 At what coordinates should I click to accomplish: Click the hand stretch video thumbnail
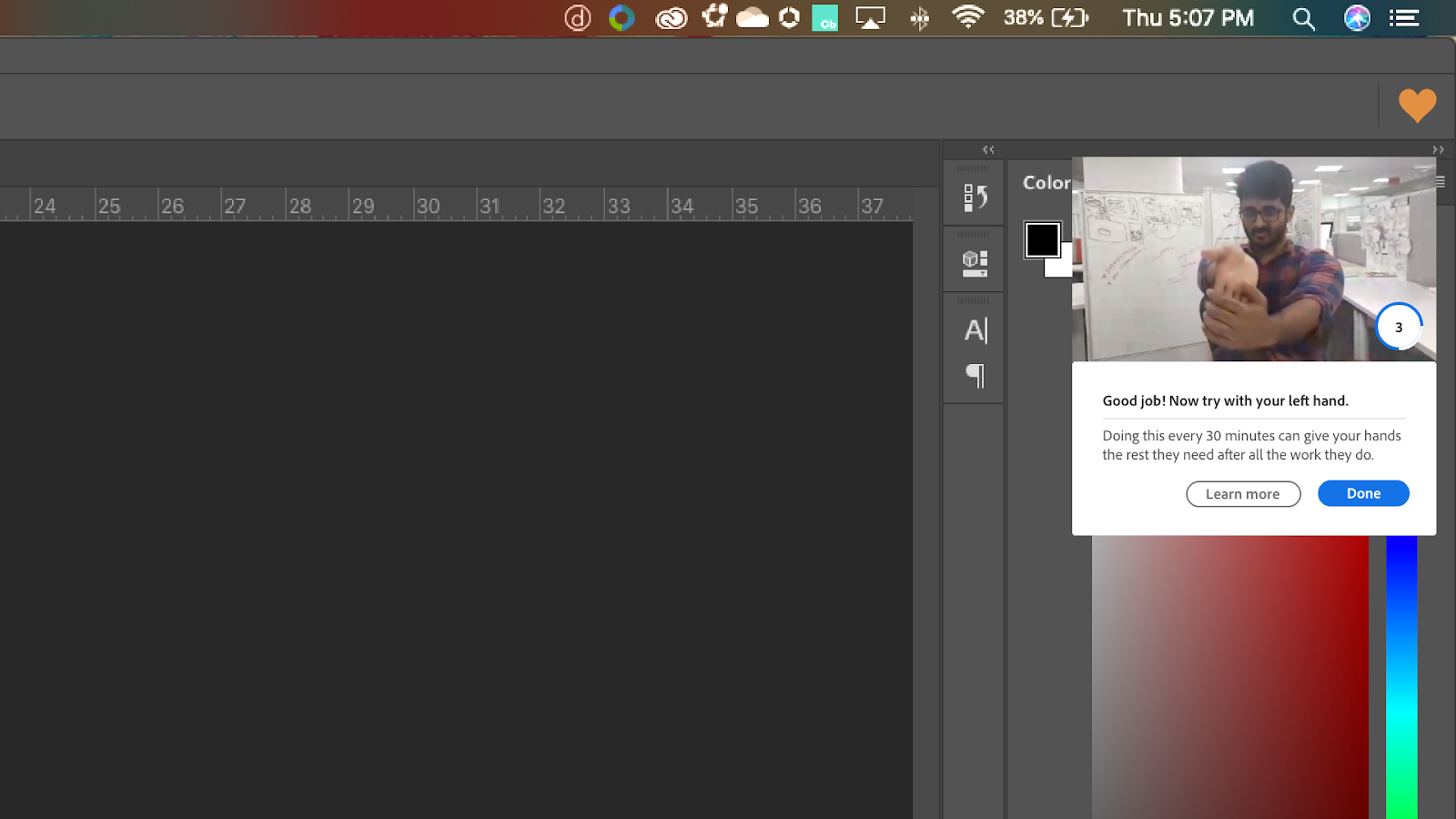pyautogui.click(x=1254, y=259)
